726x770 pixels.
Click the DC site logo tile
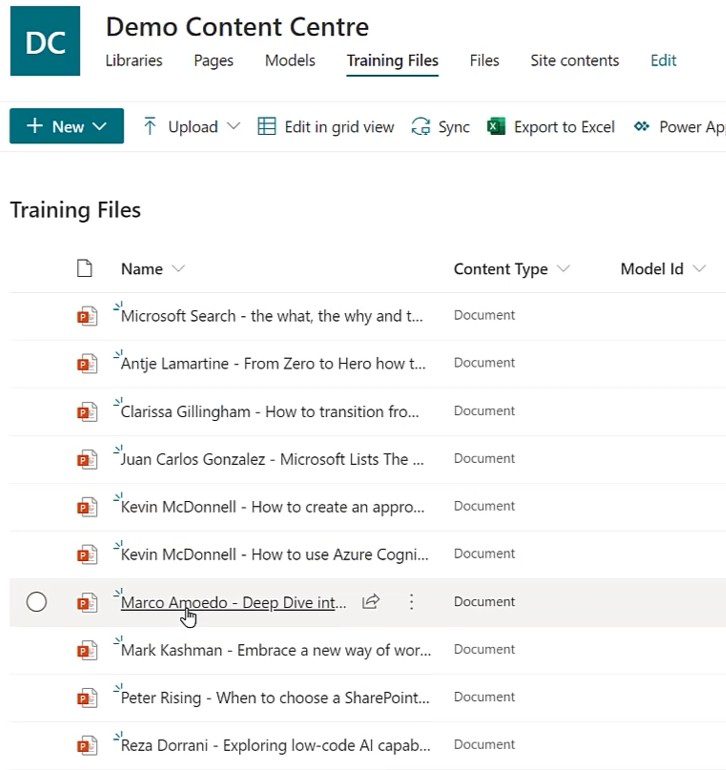tap(45, 41)
